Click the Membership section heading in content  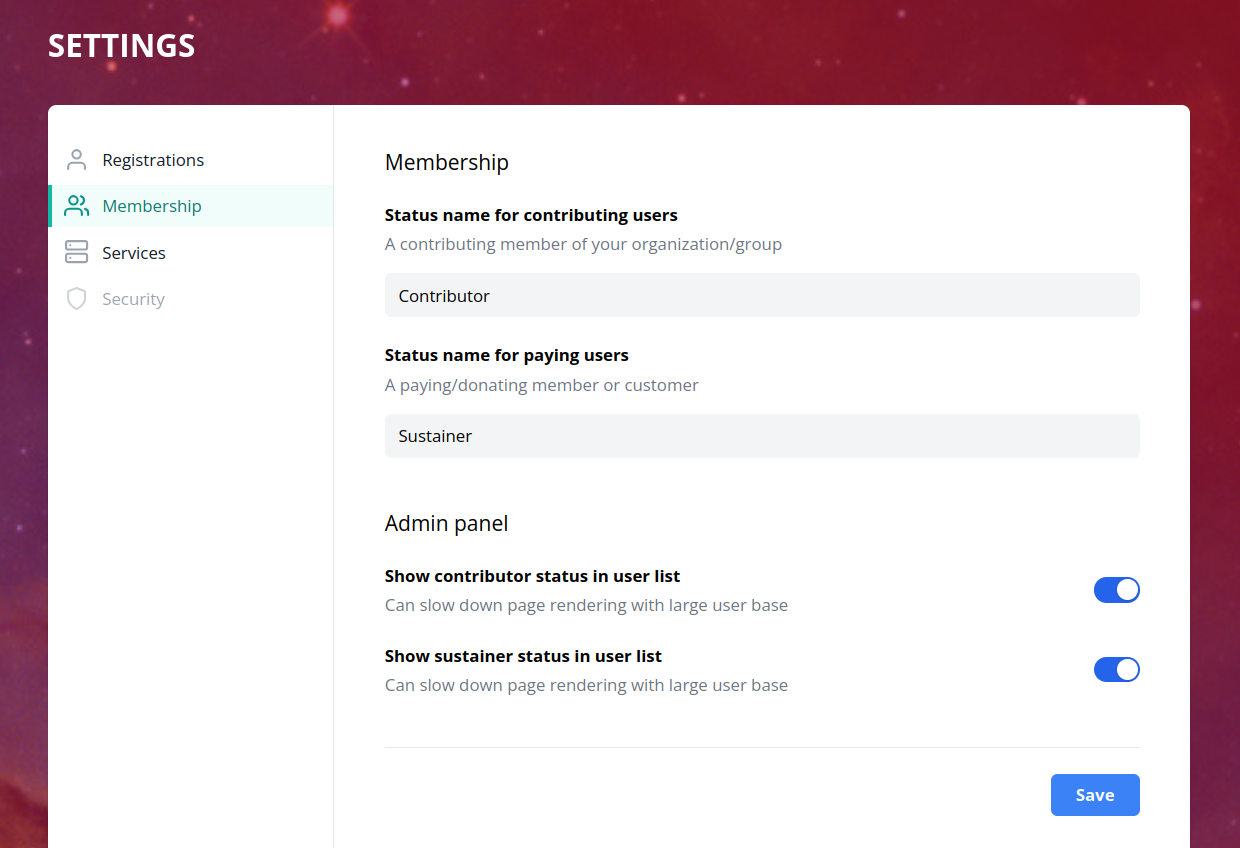pos(447,162)
